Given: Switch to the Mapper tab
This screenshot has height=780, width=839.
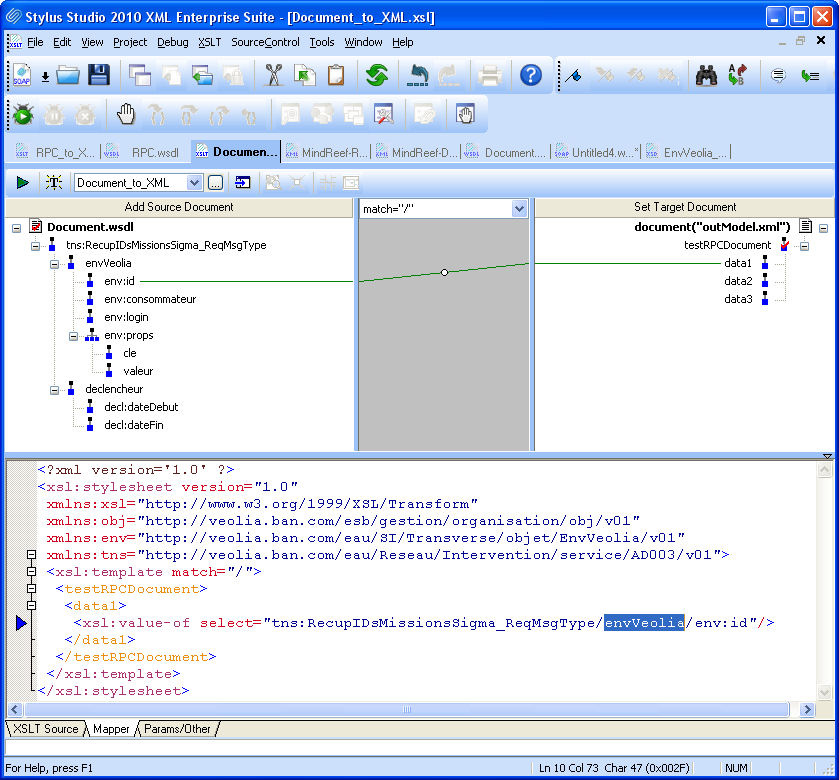Looking at the screenshot, I should pos(111,729).
